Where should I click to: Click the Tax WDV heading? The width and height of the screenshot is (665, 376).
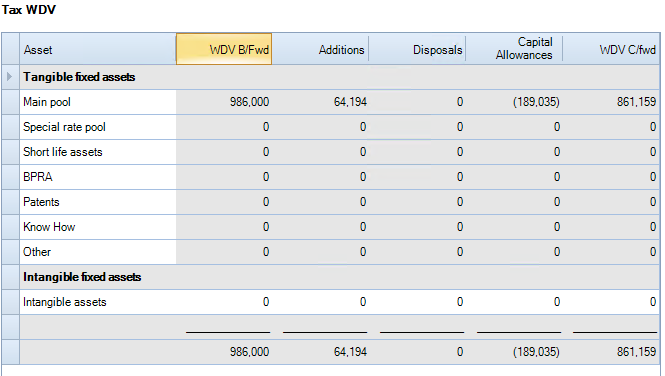(x=28, y=10)
